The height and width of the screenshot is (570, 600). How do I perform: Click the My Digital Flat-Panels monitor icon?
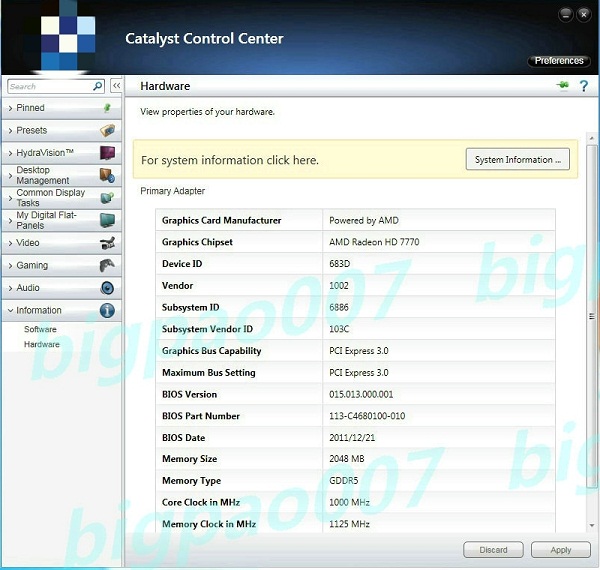pyautogui.click(x=108, y=220)
